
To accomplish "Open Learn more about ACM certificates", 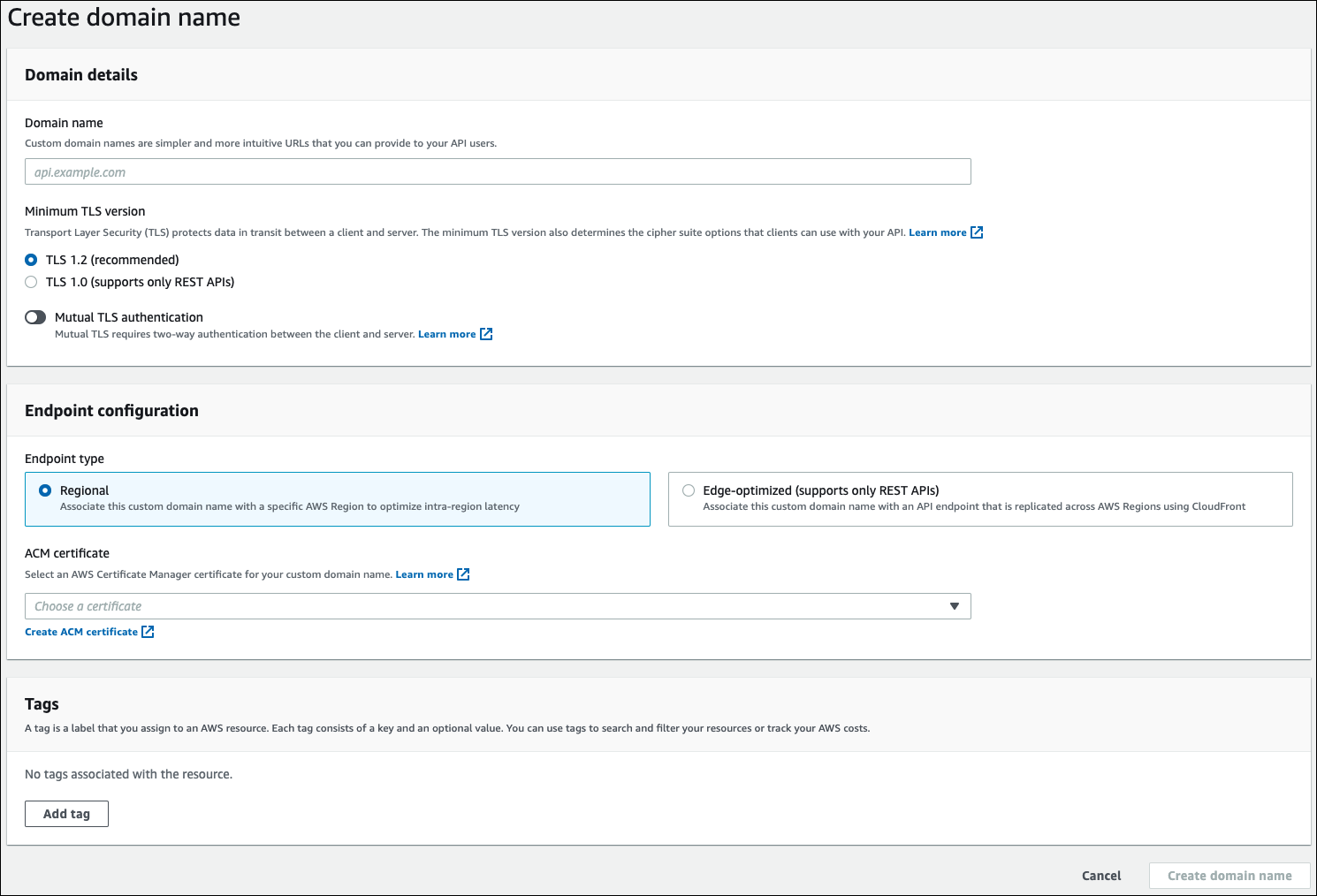I will pyautogui.click(x=423, y=573).
